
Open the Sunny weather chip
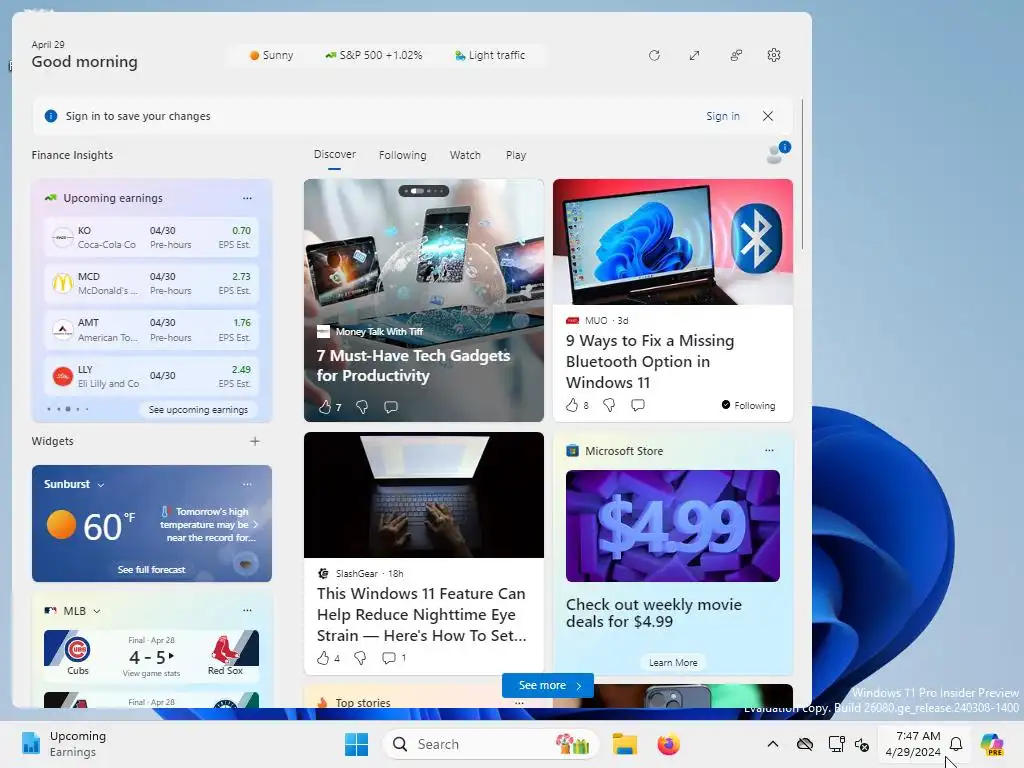[x=271, y=56]
